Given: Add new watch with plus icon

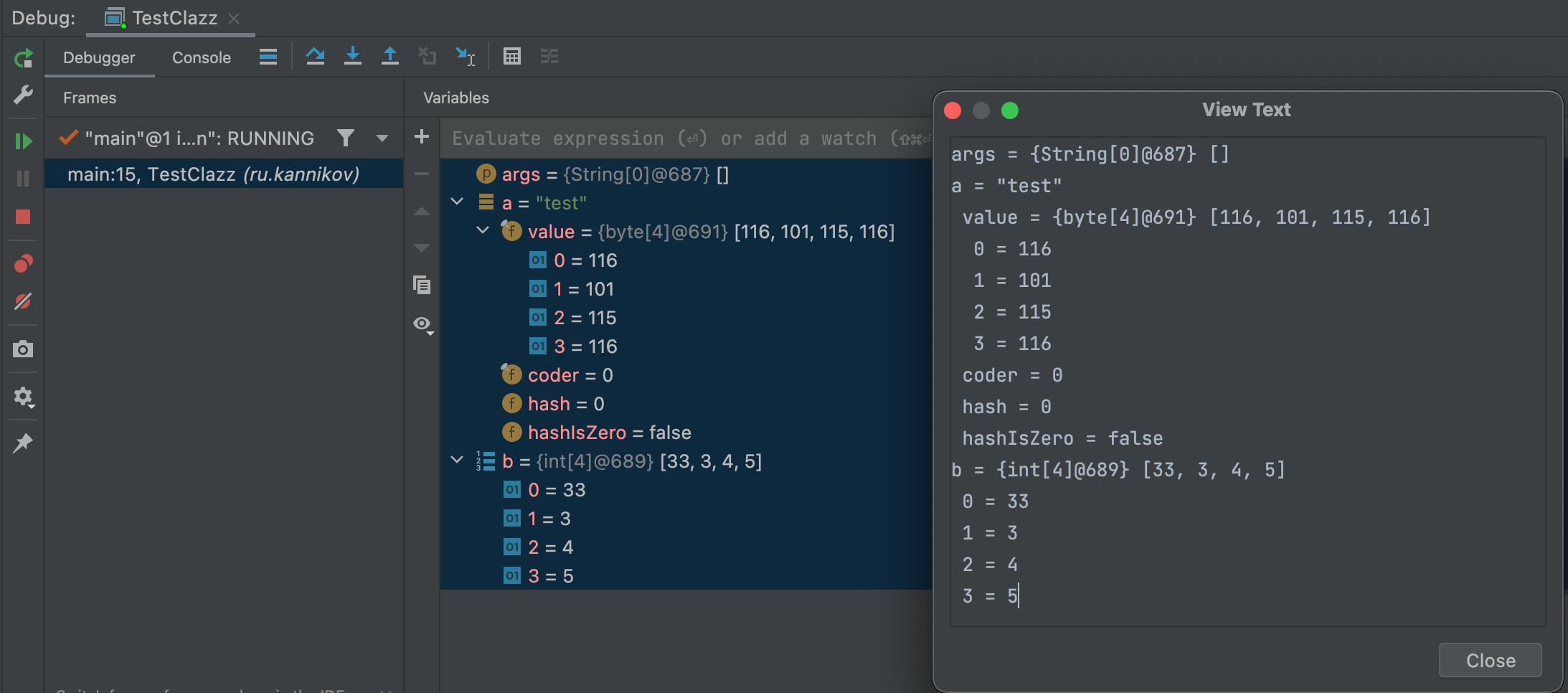Looking at the screenshot, I should (422, 136).
